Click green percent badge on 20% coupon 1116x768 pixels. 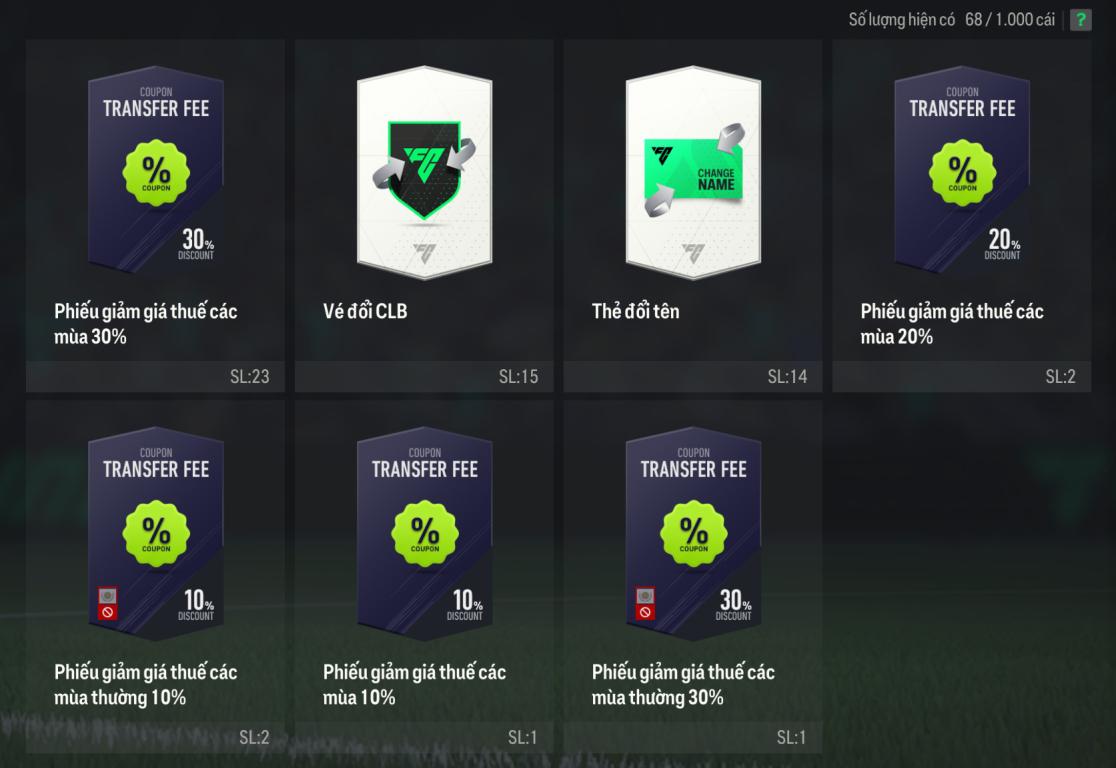[962, 172]
